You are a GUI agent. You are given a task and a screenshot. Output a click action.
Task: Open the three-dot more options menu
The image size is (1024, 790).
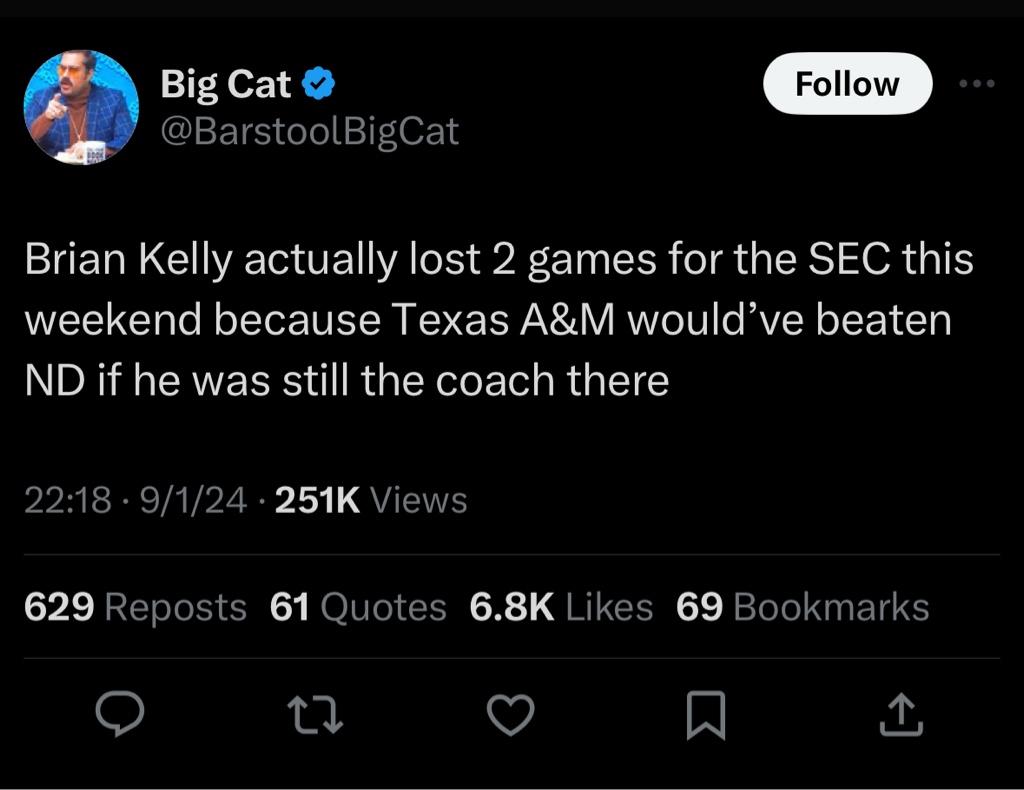(x=976, y=84)
